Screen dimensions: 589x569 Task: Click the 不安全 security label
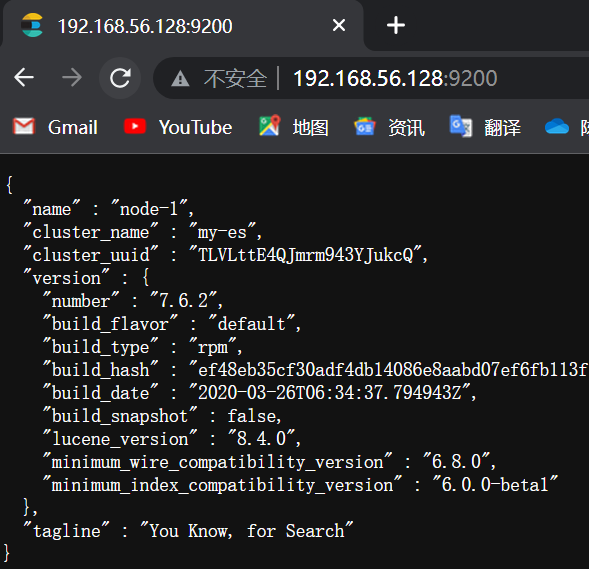pos(235,78)
